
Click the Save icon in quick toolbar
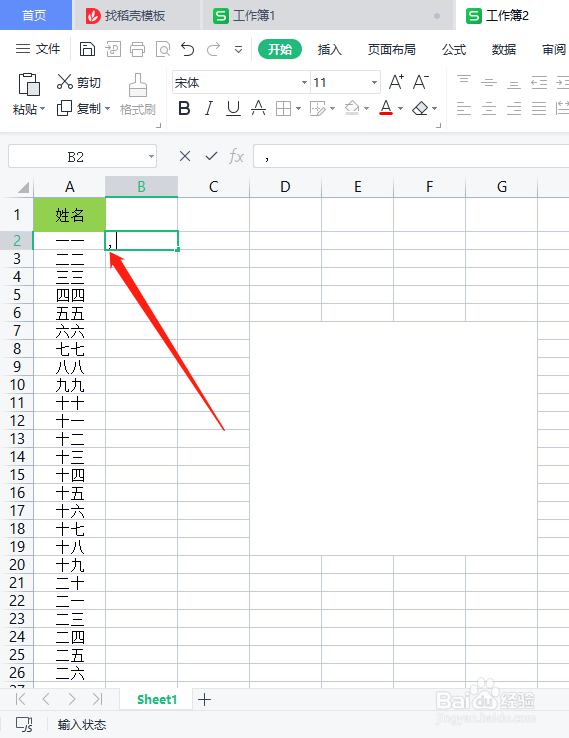point(87,49)
